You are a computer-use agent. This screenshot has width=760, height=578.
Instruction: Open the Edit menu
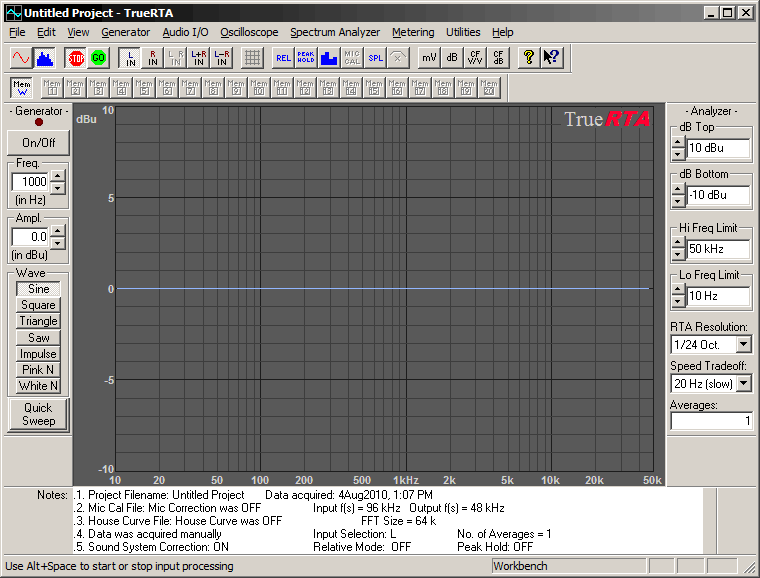(x=46, y=32)
